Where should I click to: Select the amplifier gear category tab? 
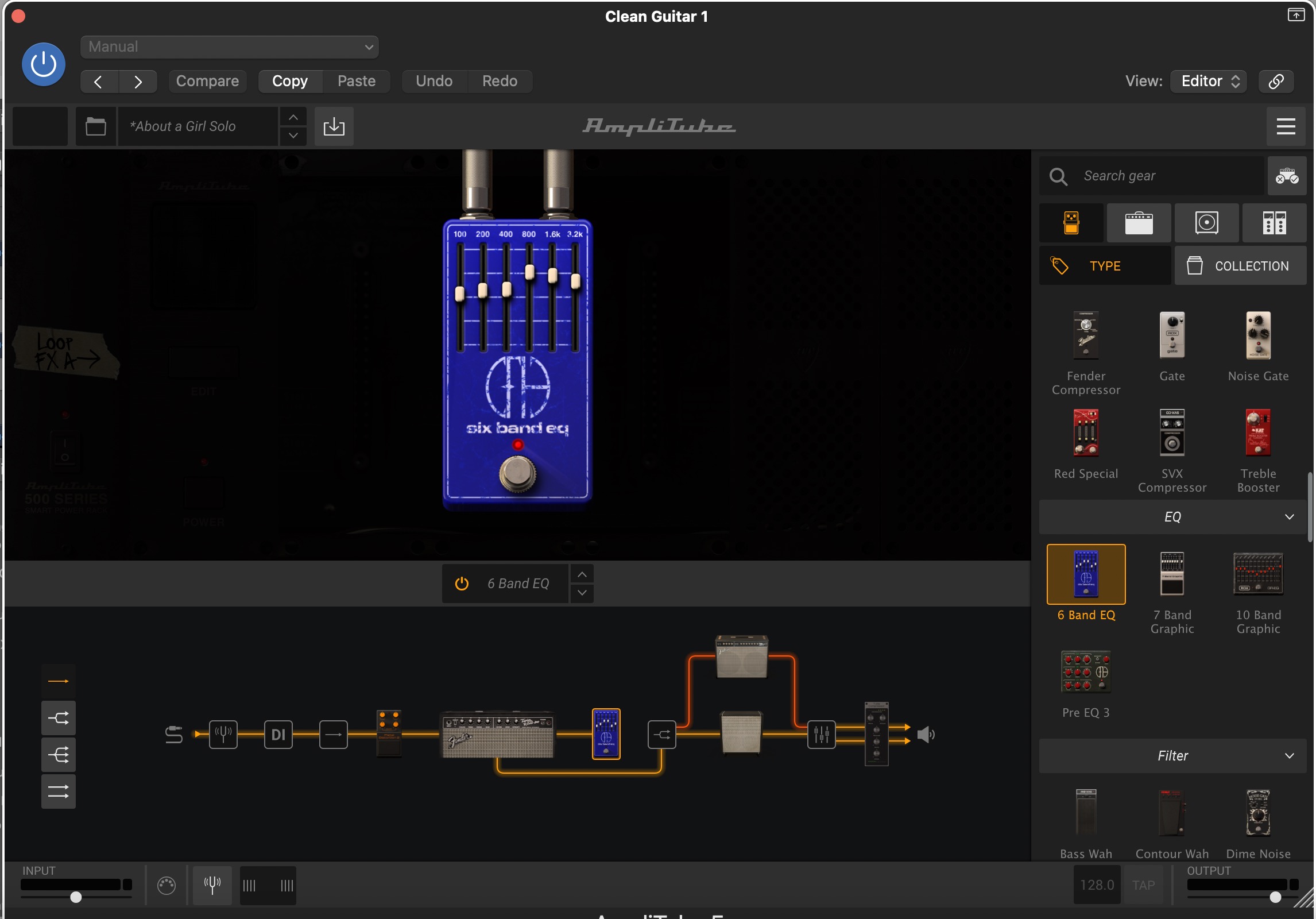tap(1139, 223)
